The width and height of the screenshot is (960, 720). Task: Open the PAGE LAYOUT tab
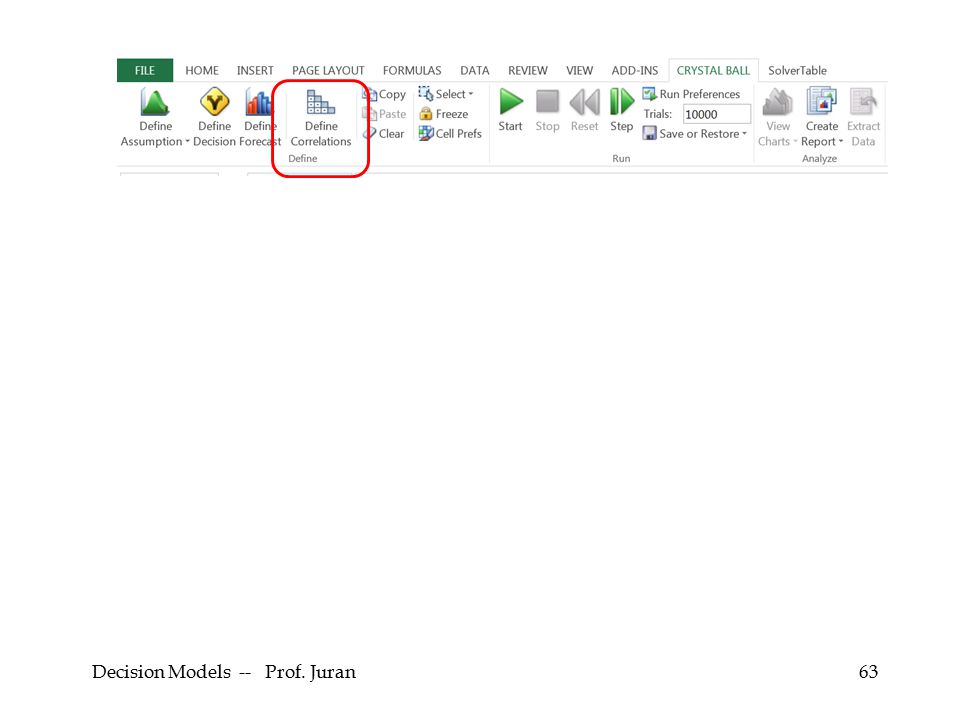point(328,70)
